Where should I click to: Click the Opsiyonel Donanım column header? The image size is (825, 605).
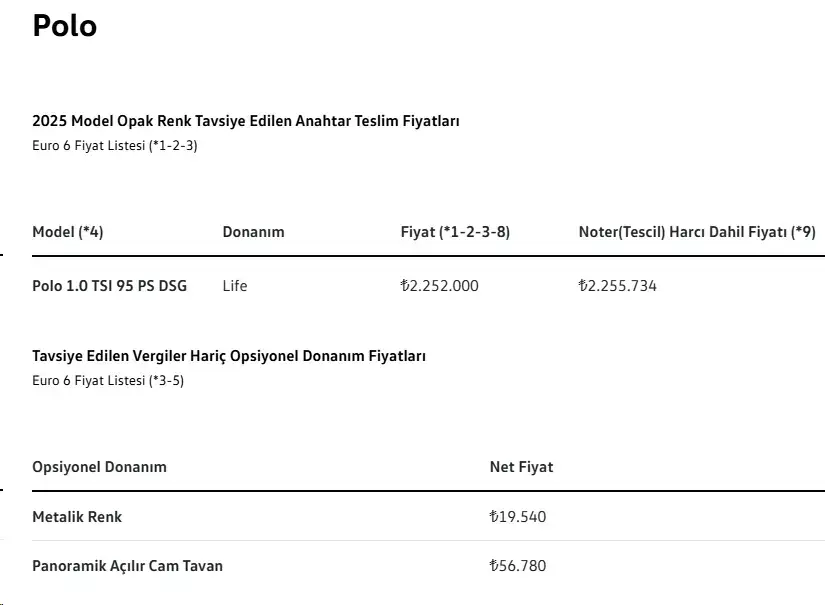click(99, 467)
